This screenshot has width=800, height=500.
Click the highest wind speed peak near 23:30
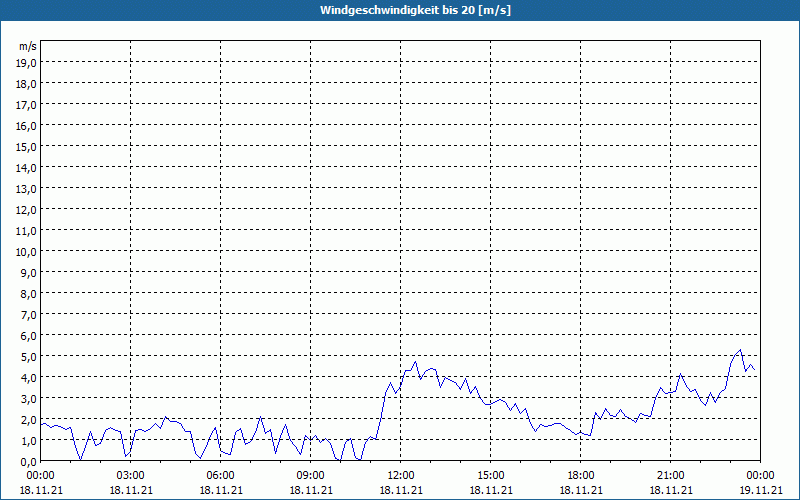point(740,350)
